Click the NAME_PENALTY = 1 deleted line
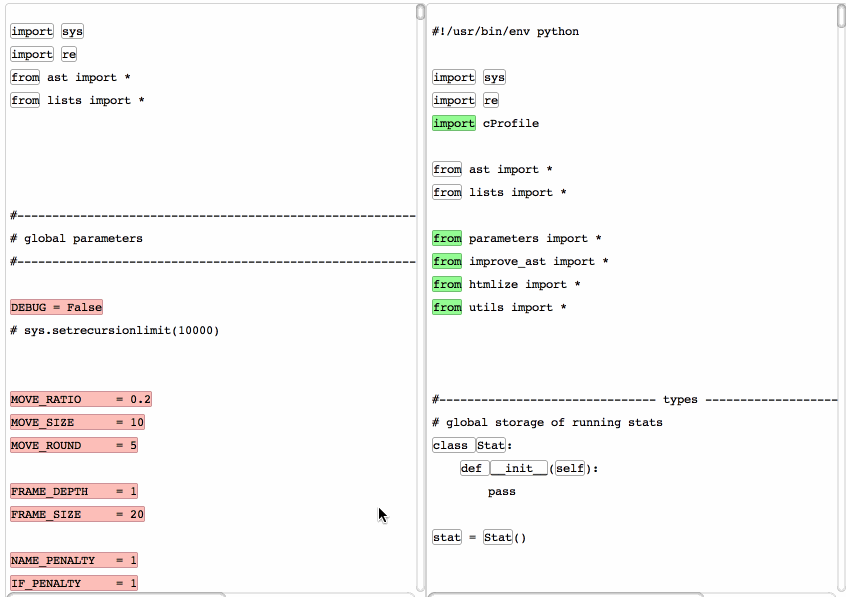The width and height of the screenshot is (846, 597). [x=73, y=561]
